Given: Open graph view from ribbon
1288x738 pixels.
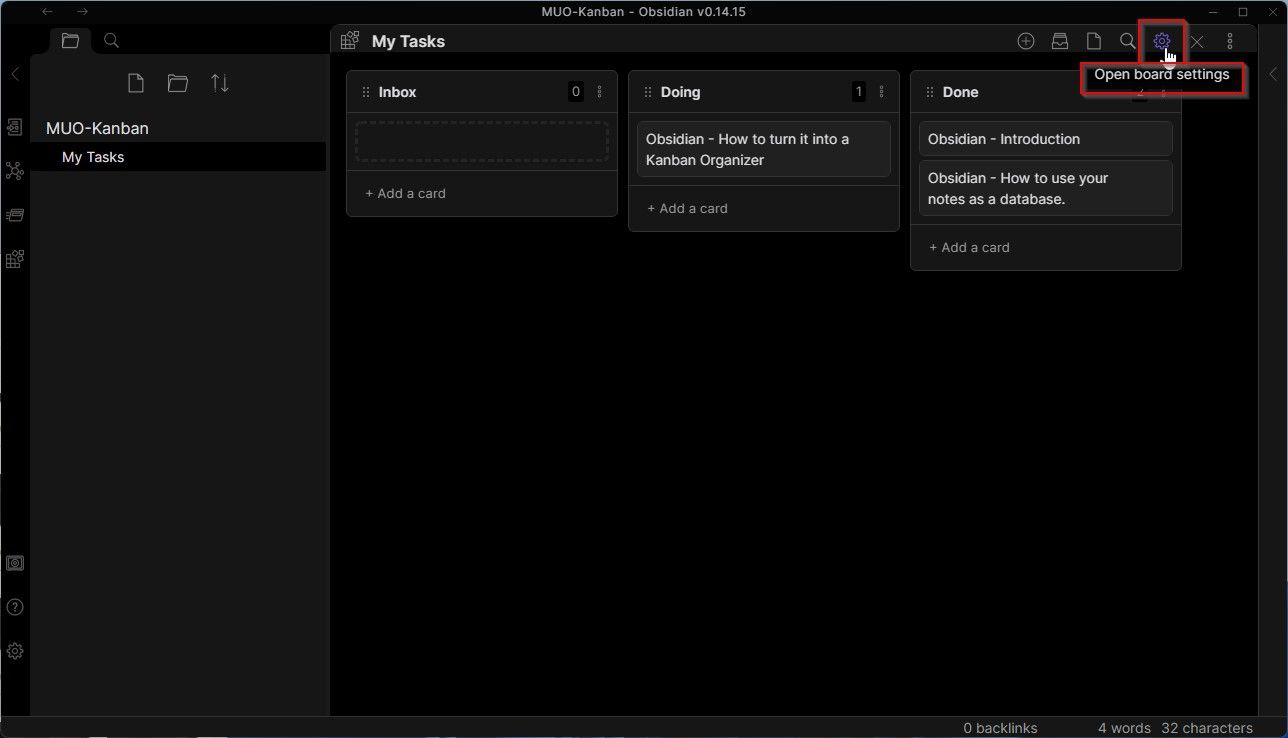Looking at the screenshot, I should (x=15, y=171).
